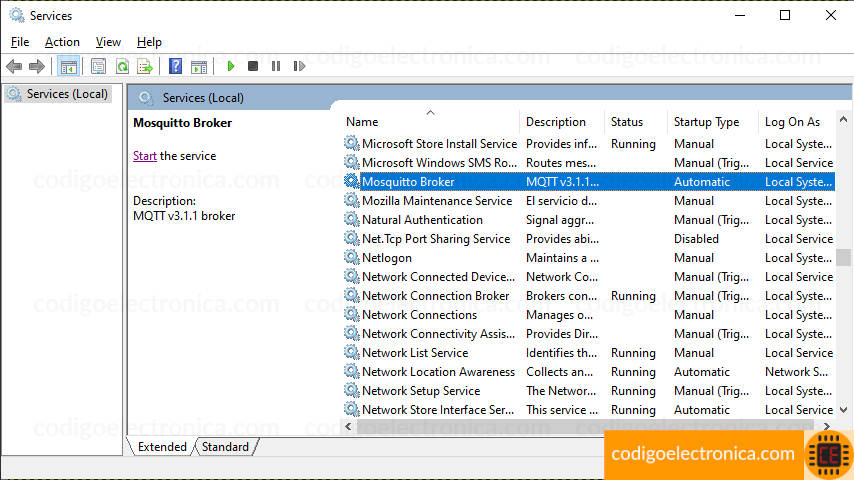Click the Disabled startup type of Net.Tcp row
Image resolution: width=854 pixels, height=480 pixels.
pos(696,239)
